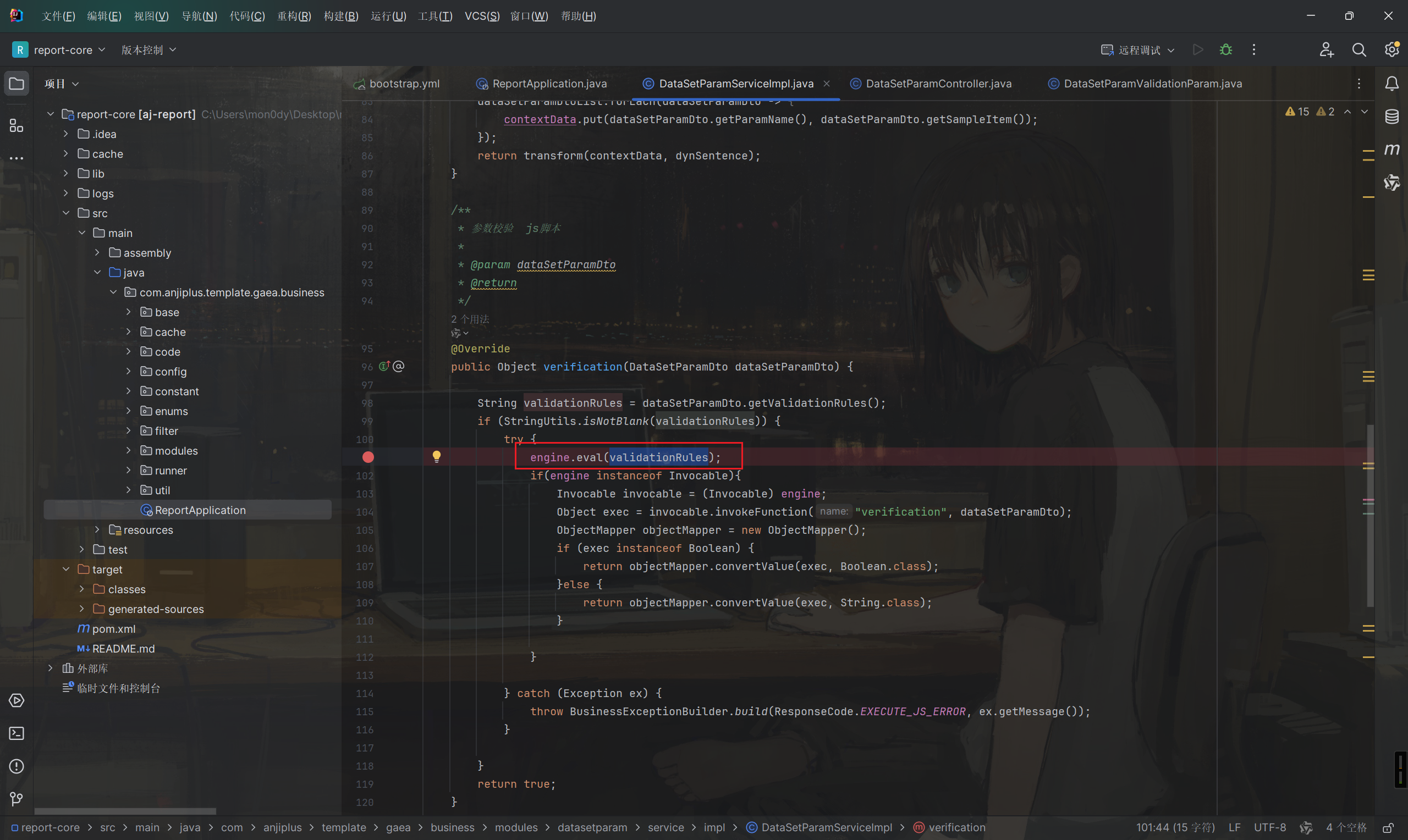
Task: Open the 版本控制 dropdown
Action: point(149,50)
